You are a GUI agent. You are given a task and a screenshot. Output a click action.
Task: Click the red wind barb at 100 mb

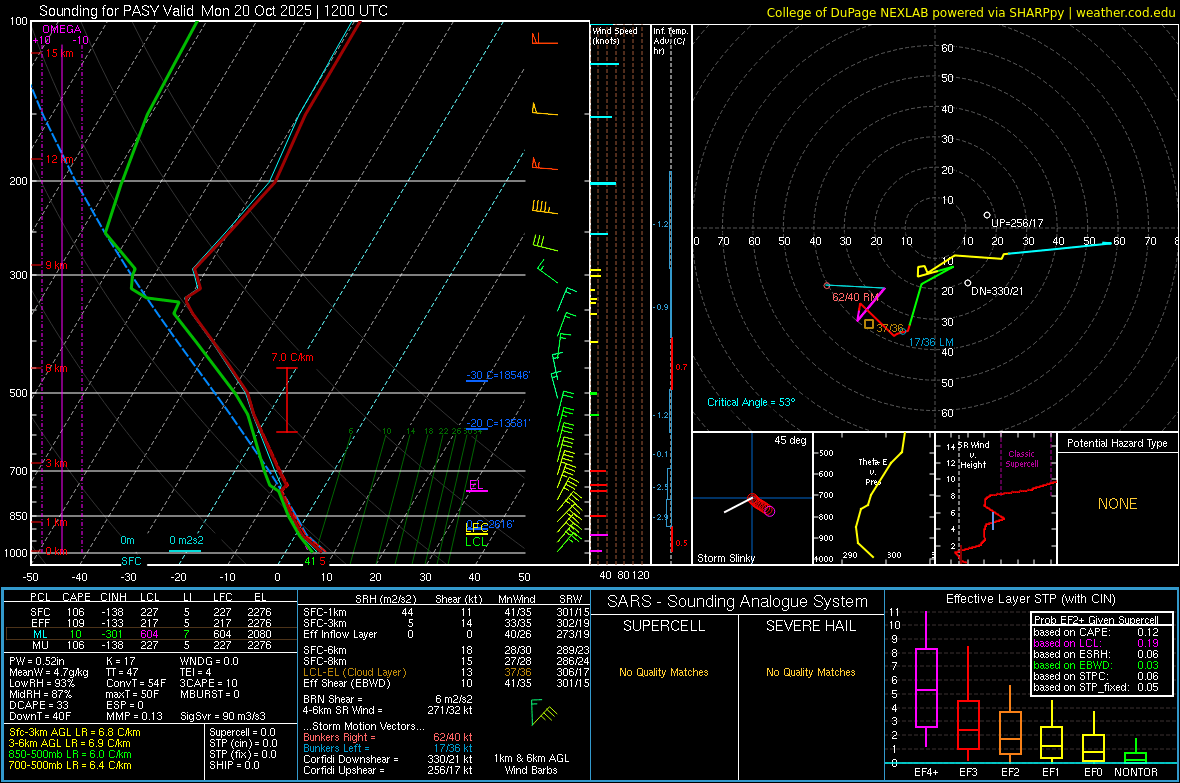point(544,38)
